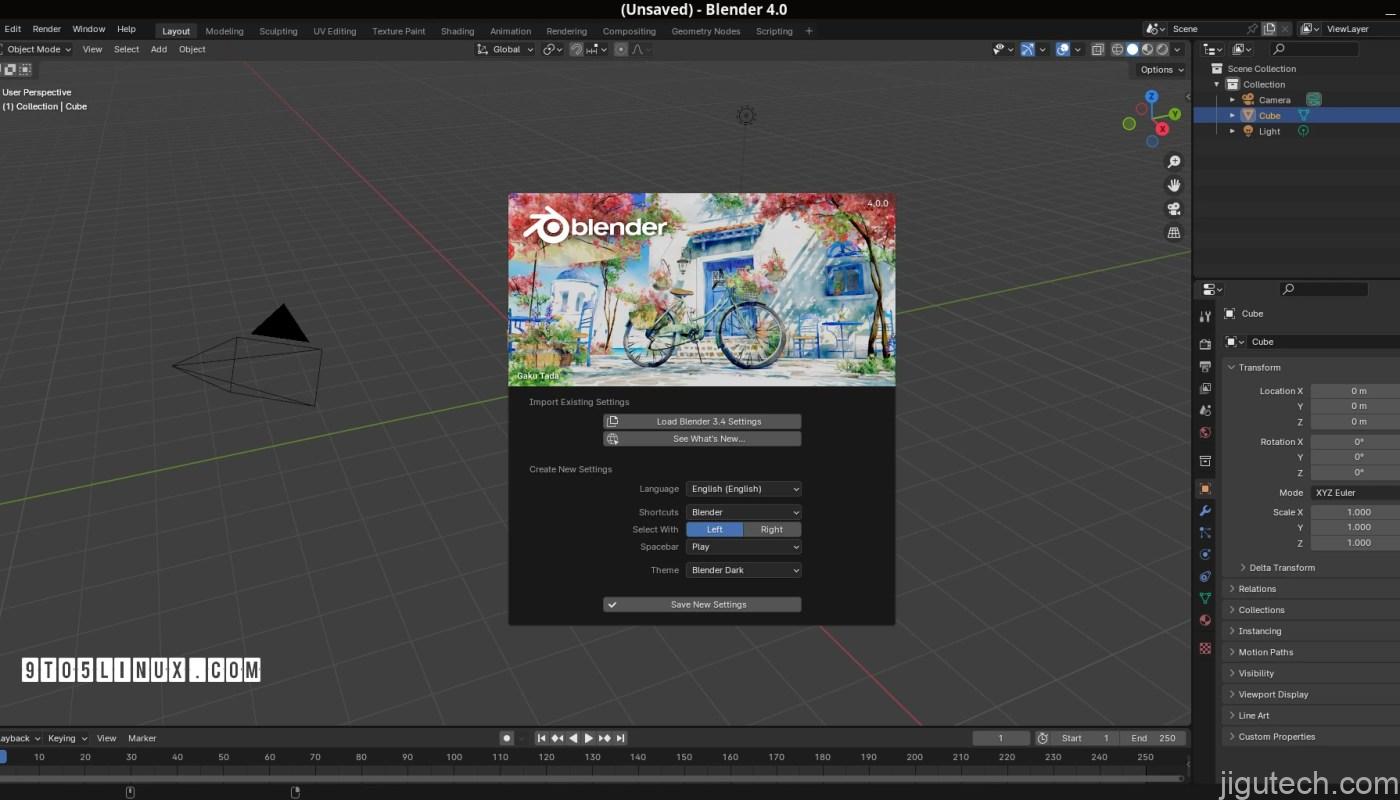The width and height of the screenshot is (1400, 800).
Task: Click the End frame field showing 250
Action: (x=1153, y=738)
